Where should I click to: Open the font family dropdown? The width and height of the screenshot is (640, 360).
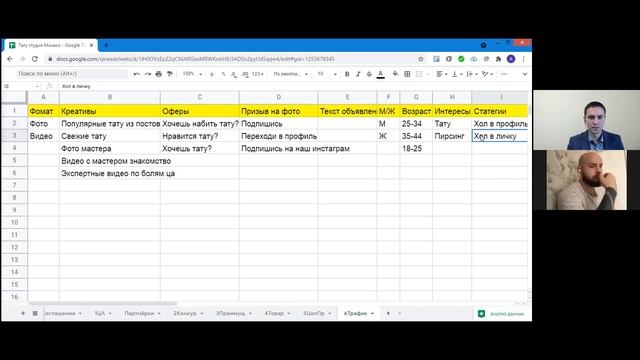coord(290,74)
